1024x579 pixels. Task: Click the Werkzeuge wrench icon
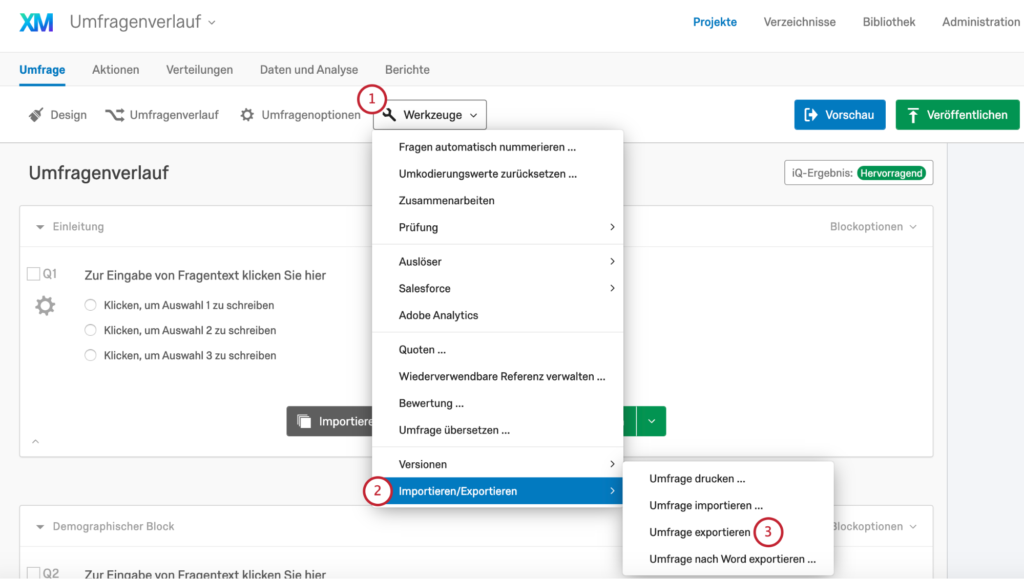(389, 115)
